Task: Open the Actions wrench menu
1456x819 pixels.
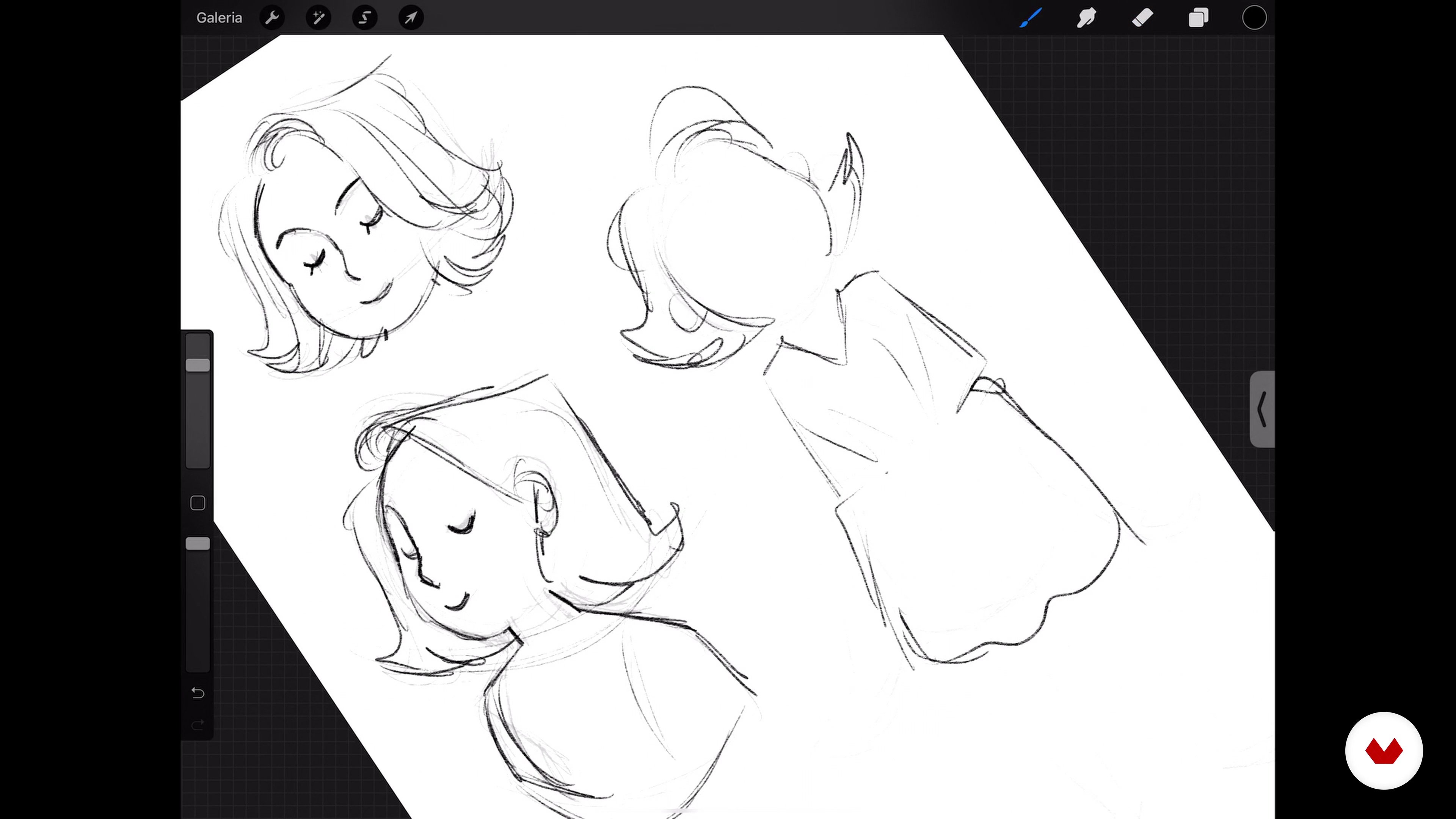Action: [x=272, y=17]
